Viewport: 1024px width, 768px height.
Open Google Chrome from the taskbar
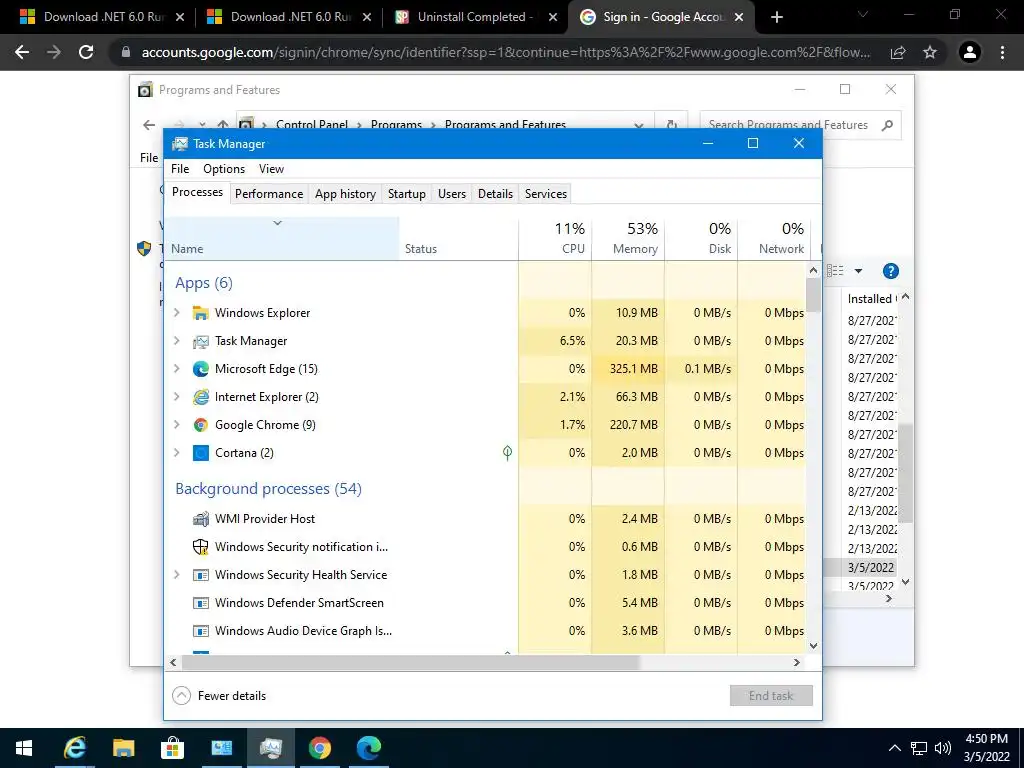[319, 748]
